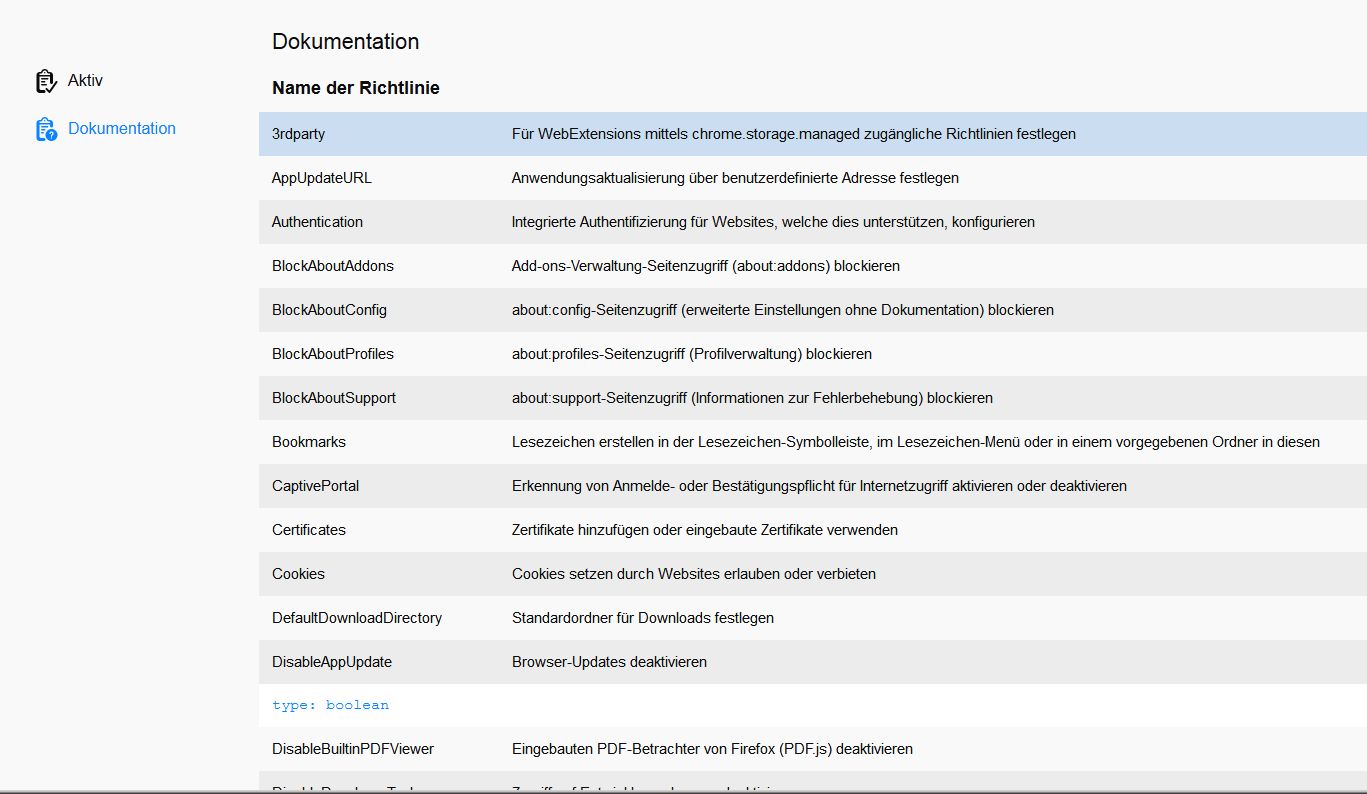The width and height of the screenshot is (1367, 794).
Task: Open the Bookmarks policy row
Action: coord(309,442)
